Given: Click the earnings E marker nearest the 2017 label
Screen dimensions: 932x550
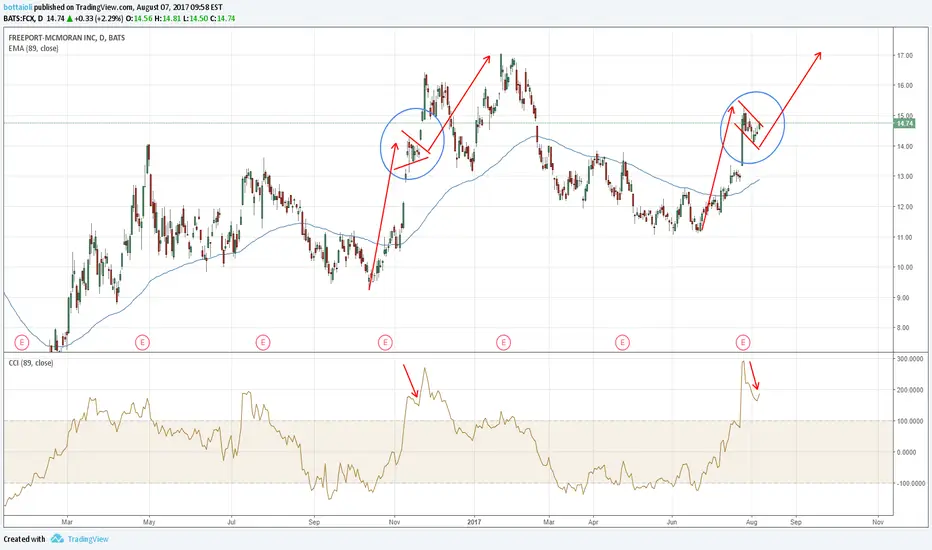Looking at the screenshot, I should [x=503, y=342].
